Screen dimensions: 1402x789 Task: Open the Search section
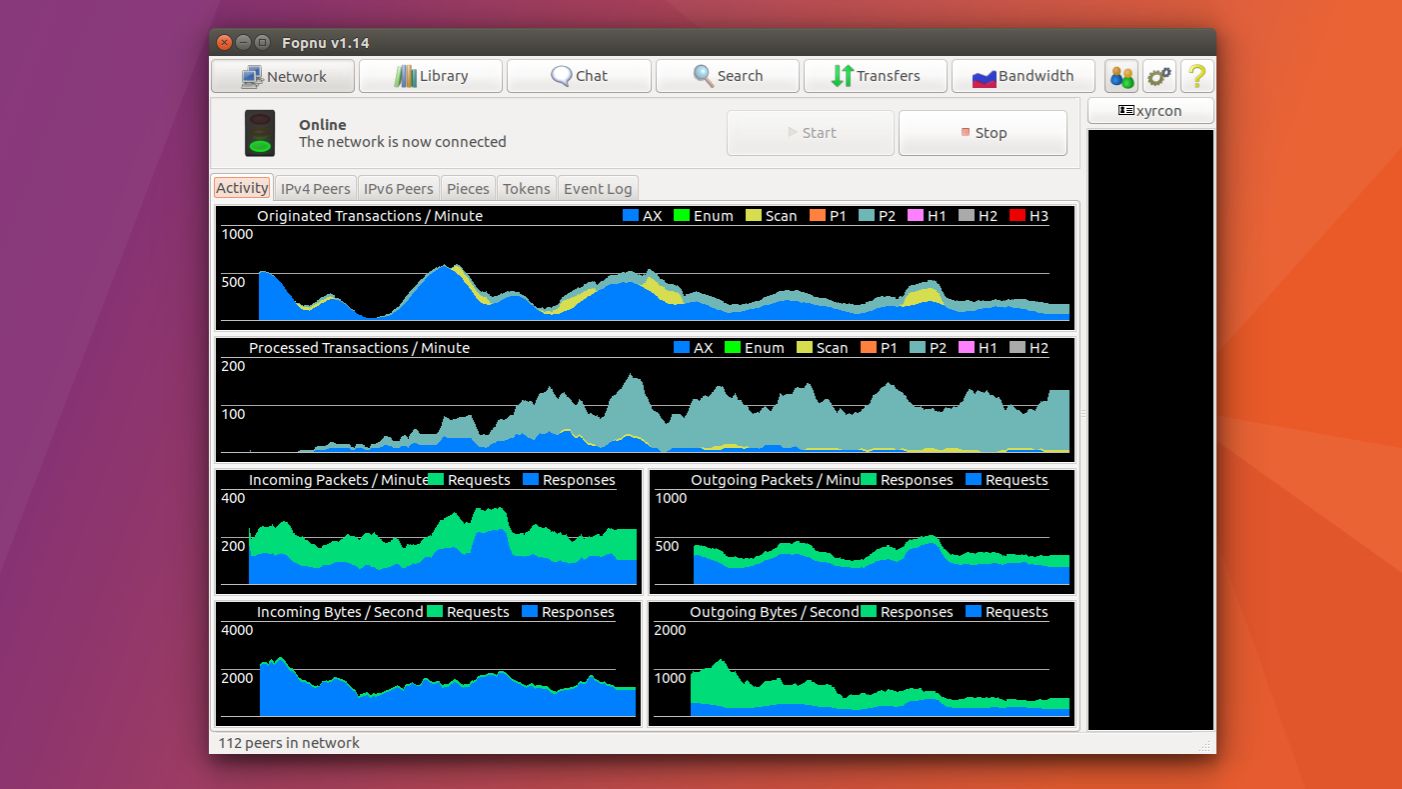[727, 76]
